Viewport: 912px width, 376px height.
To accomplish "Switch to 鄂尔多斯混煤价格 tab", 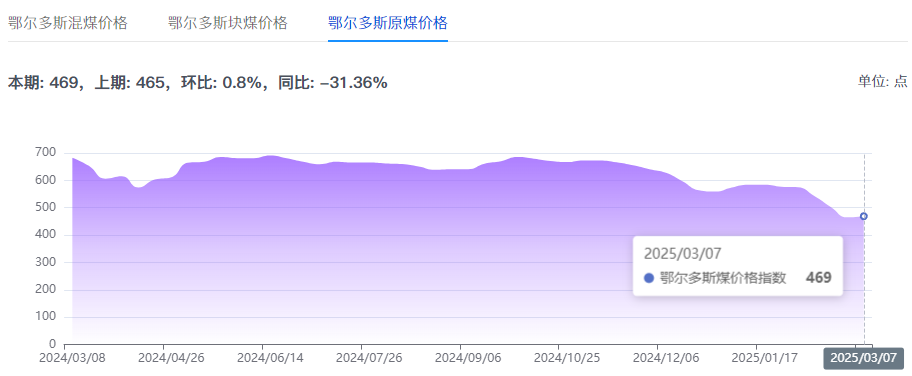I will coord(67,23).
